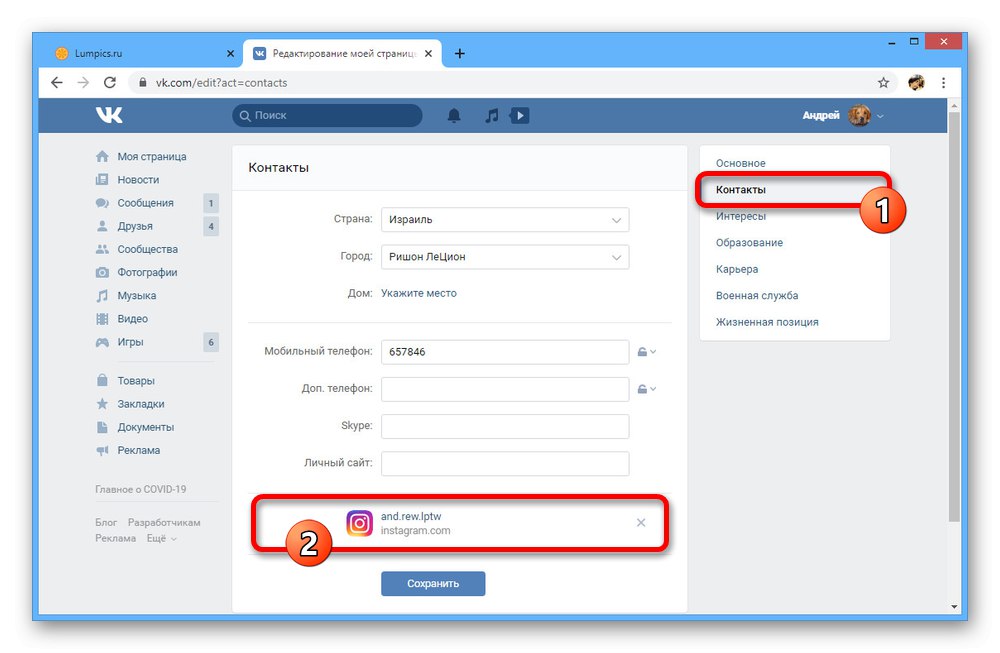Image resolution: width=1000 pixels, height=653 pixels.
Task: Open Chrome three-dot menu
Action: pyautogui.click(x=943, y=82)
